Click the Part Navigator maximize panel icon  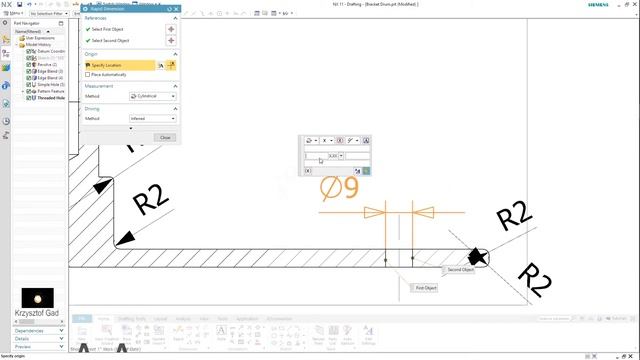[61, 23]
